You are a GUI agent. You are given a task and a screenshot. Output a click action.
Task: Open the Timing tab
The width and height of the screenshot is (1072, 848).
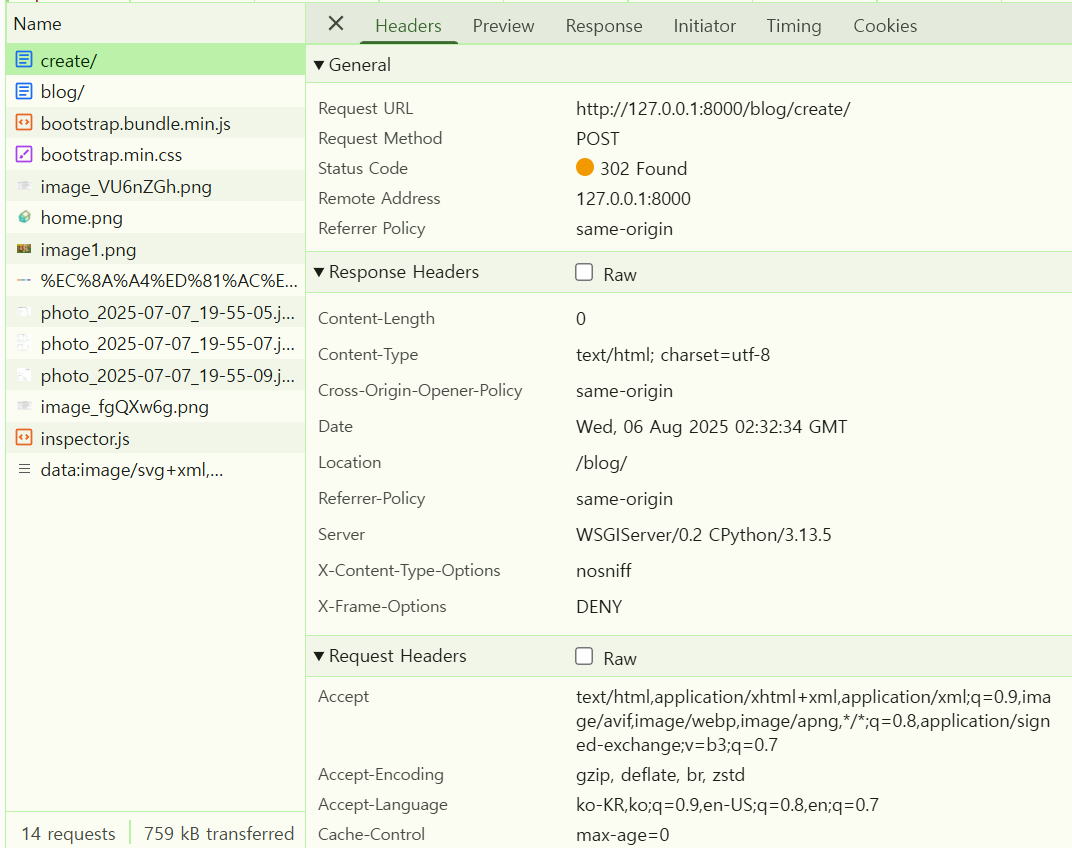pos(793,26)
